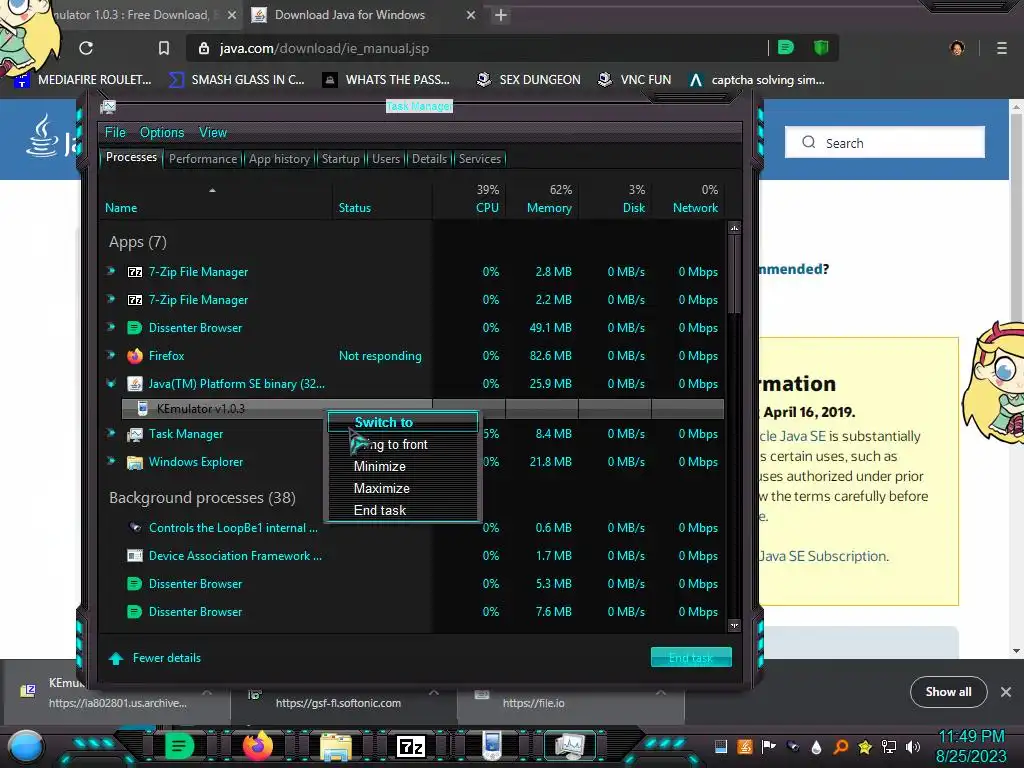
Task: Switch to the Users tab
Action: pyautogui.click(x=386, y=159)
